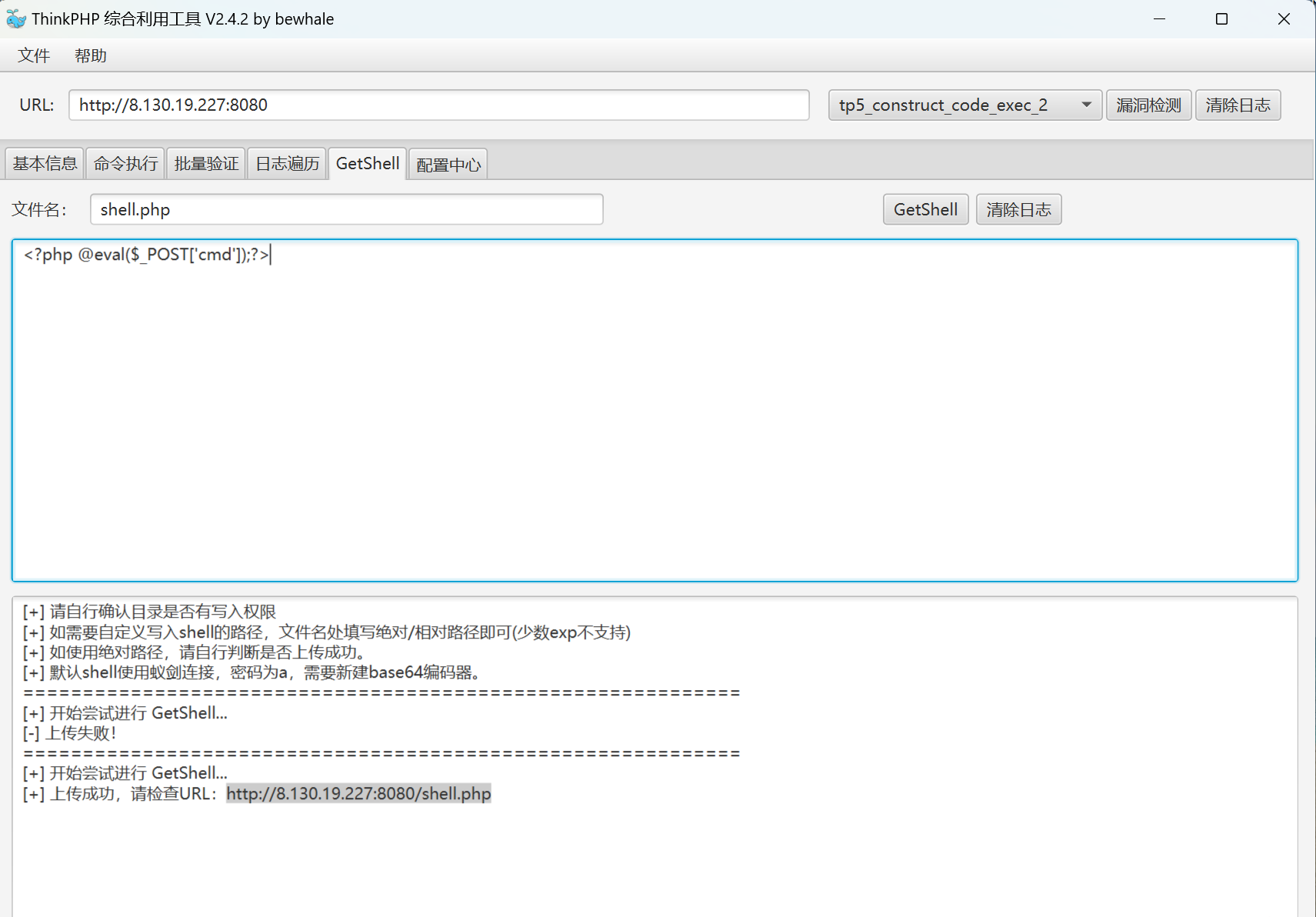Click the GetShell button

[x=925, y=209]
